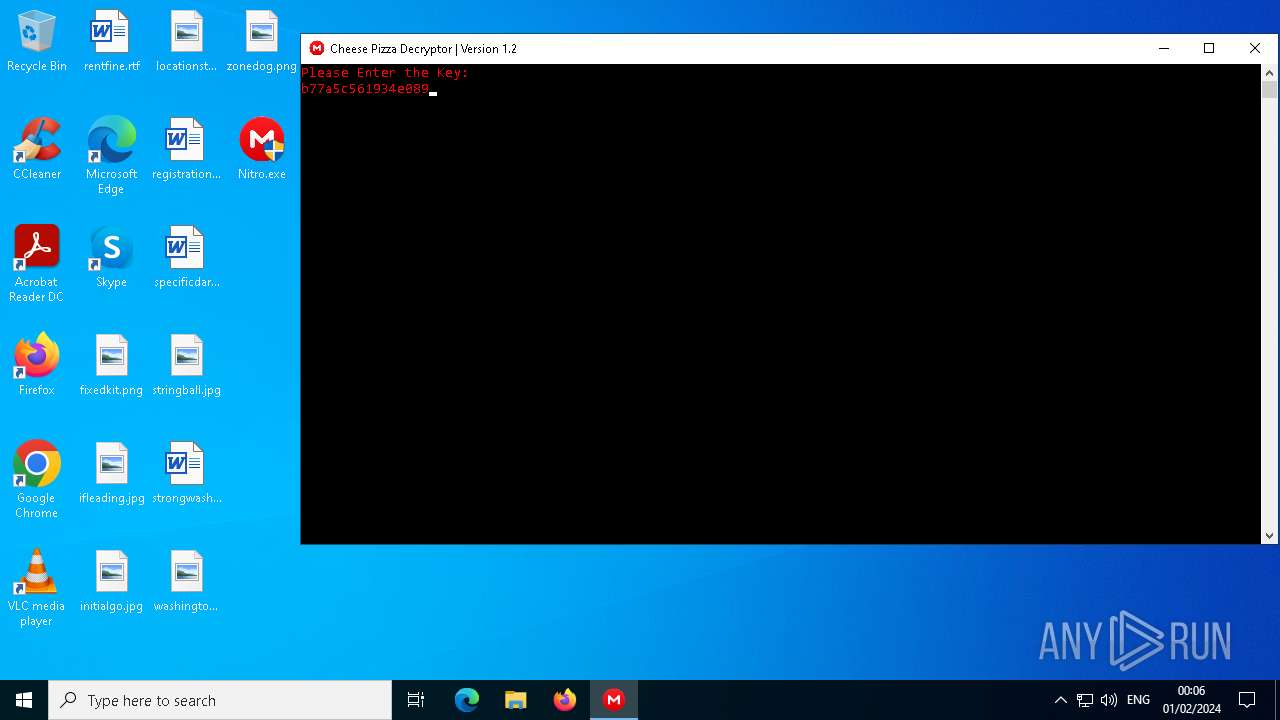This screenshot has width=1280, height=720.
Task: Select the zonedog.png image icon
Action: pyautogui.click(x=261, y=42)
